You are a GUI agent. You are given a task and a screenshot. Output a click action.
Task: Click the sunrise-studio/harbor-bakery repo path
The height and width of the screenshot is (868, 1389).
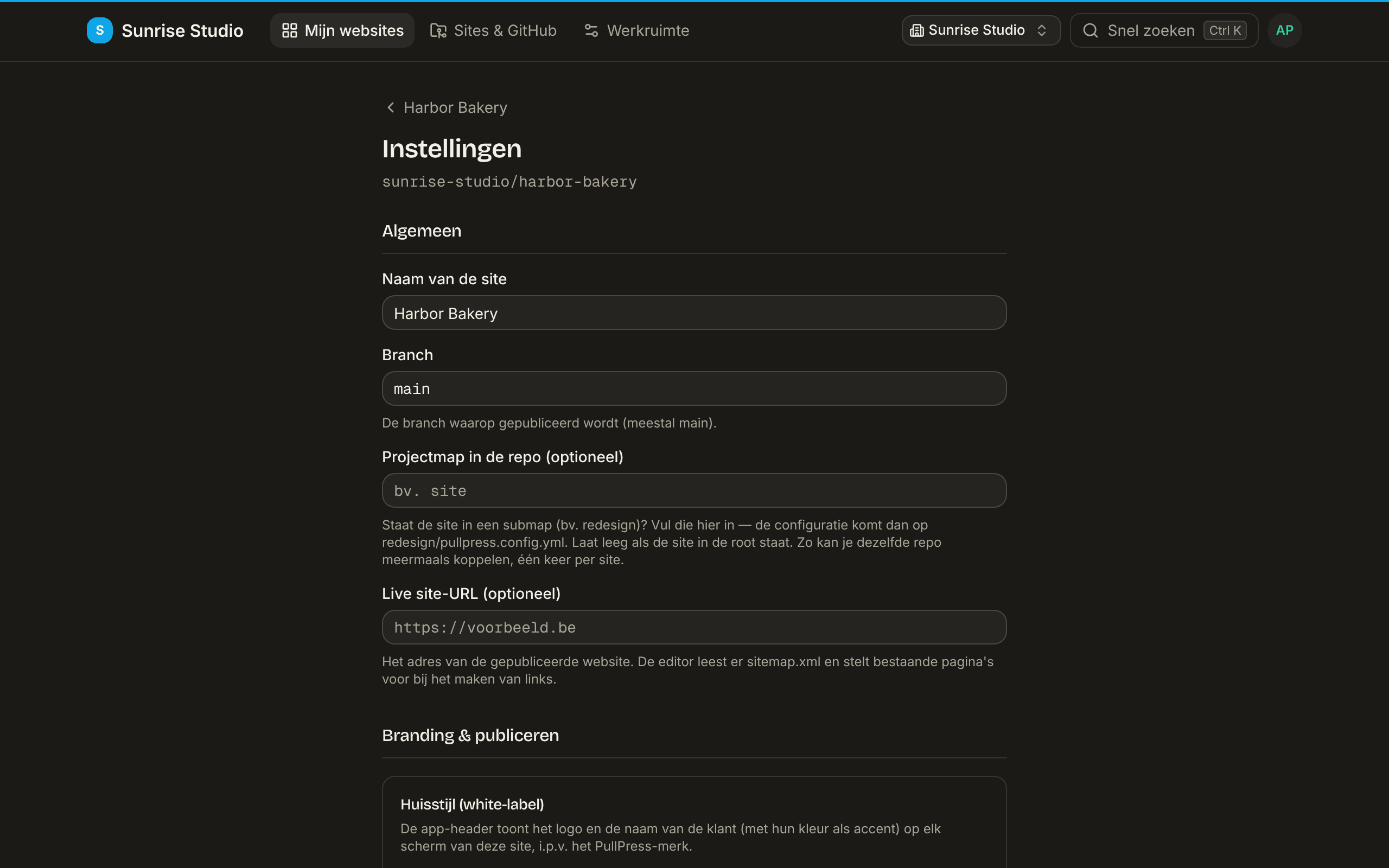tap(509, 181)
